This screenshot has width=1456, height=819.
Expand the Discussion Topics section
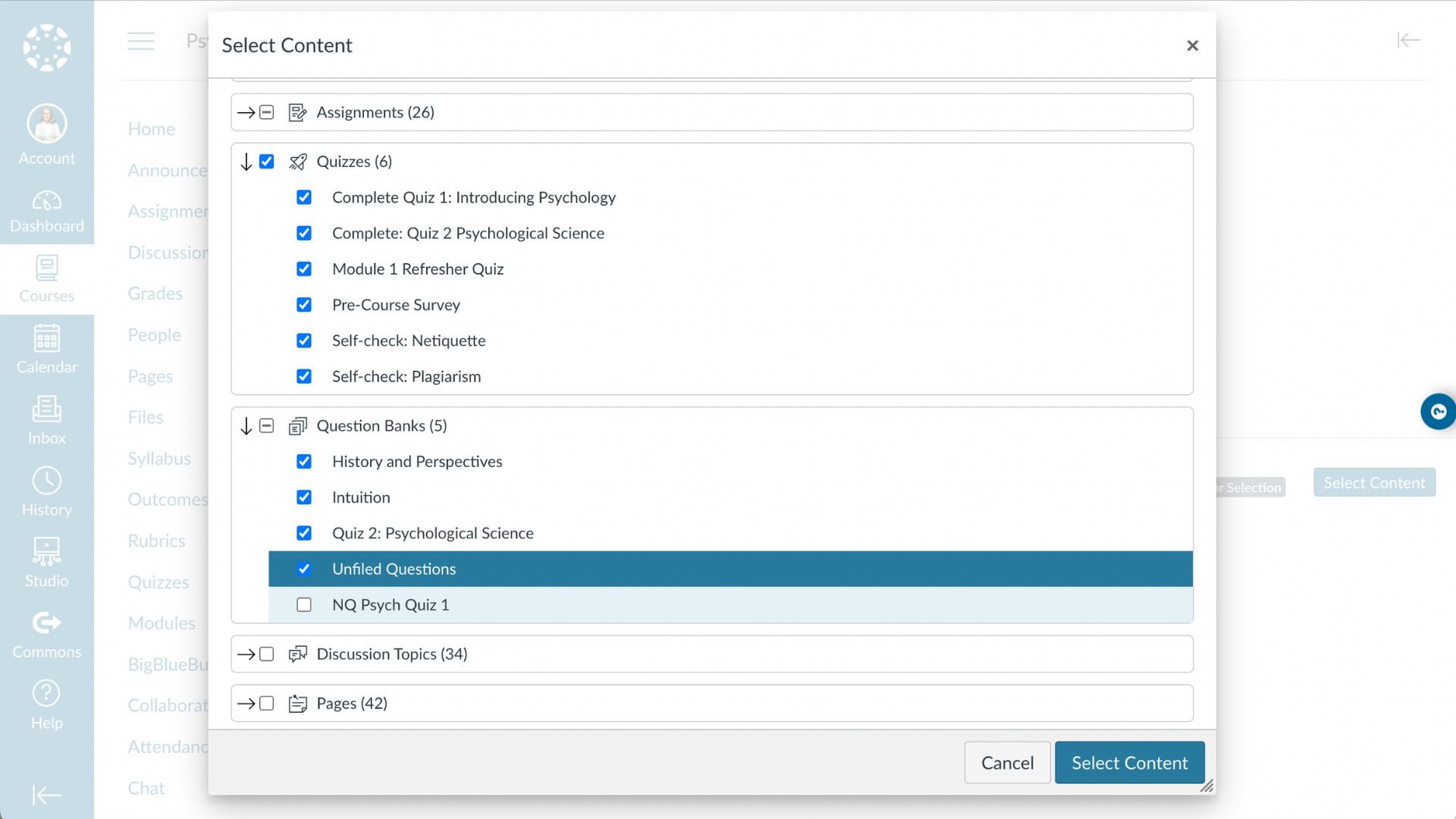click(x=244, y=654)
